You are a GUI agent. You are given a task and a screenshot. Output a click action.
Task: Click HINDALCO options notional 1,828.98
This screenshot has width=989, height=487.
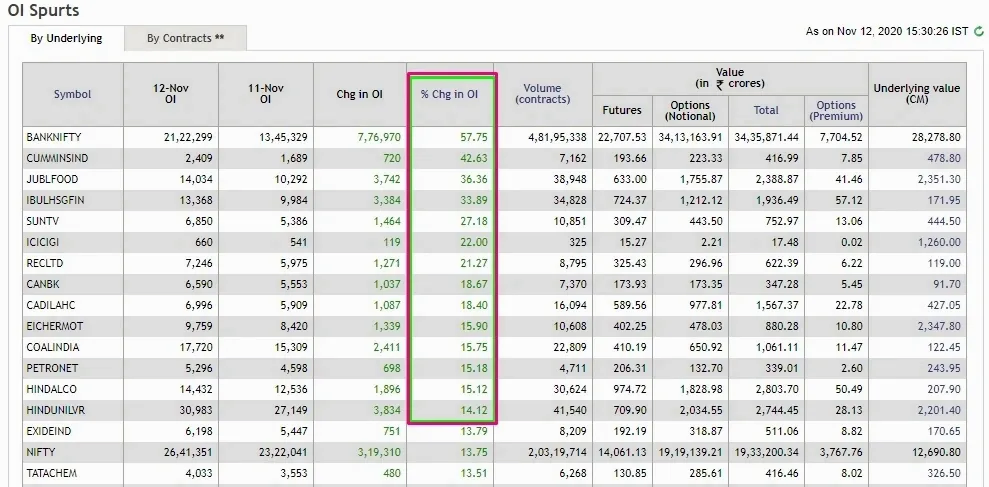click(702, 389)
